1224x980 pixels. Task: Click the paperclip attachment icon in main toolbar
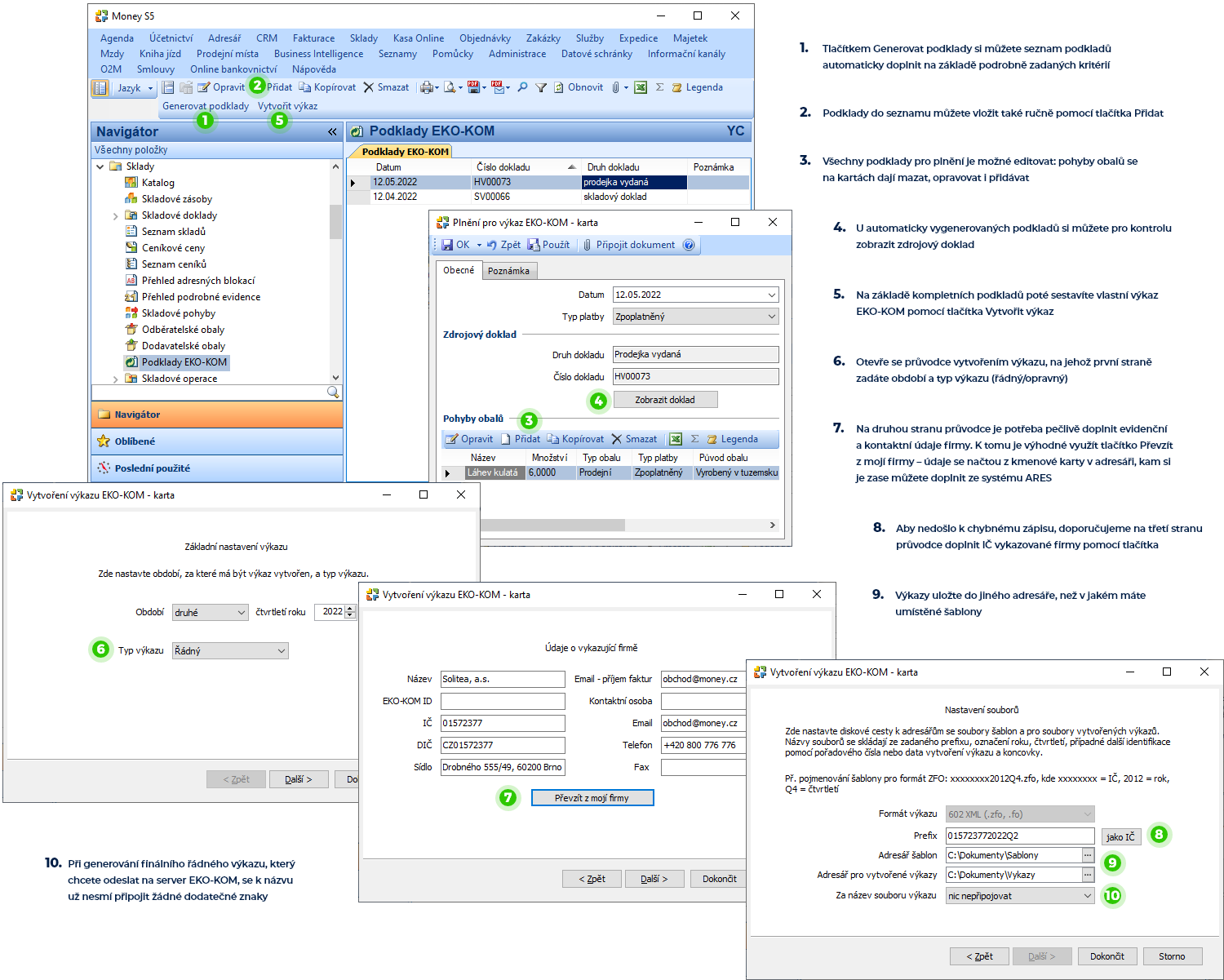pos(616,87)
